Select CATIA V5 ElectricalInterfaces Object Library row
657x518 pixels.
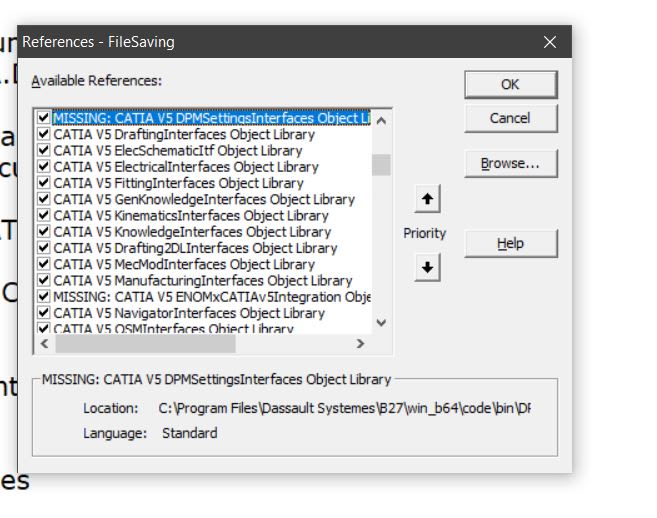[x=186, y=167]
